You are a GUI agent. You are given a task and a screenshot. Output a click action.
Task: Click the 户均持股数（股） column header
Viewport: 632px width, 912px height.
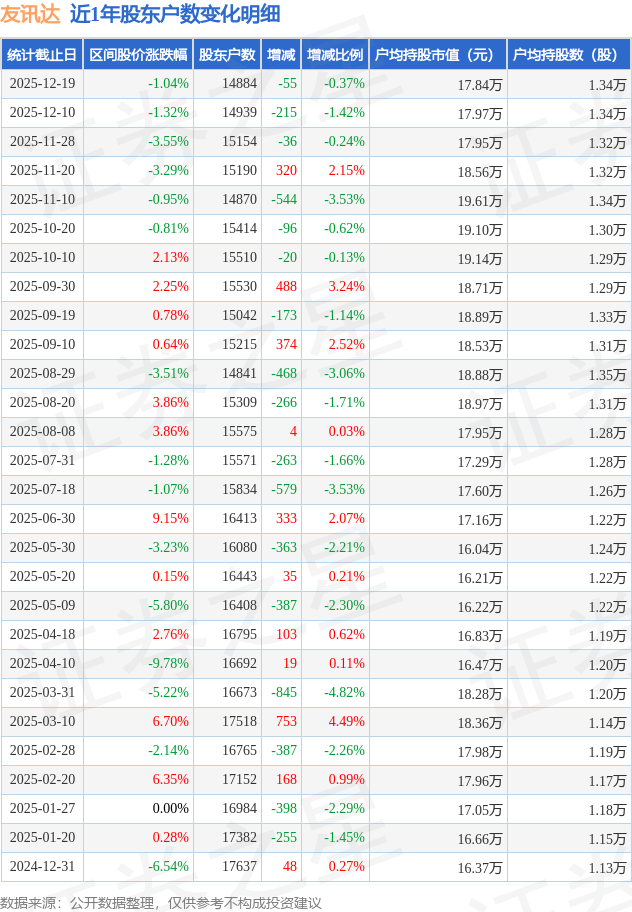pos(568,55)
